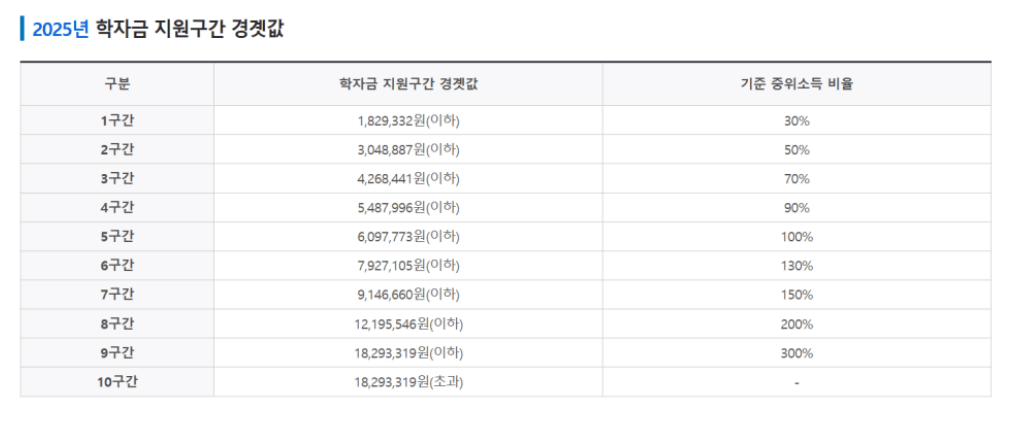The width and height of the screenshot is (1025, 428).
Task: Click the value '4,268,441원(이하)'
Action: [409, 178]
